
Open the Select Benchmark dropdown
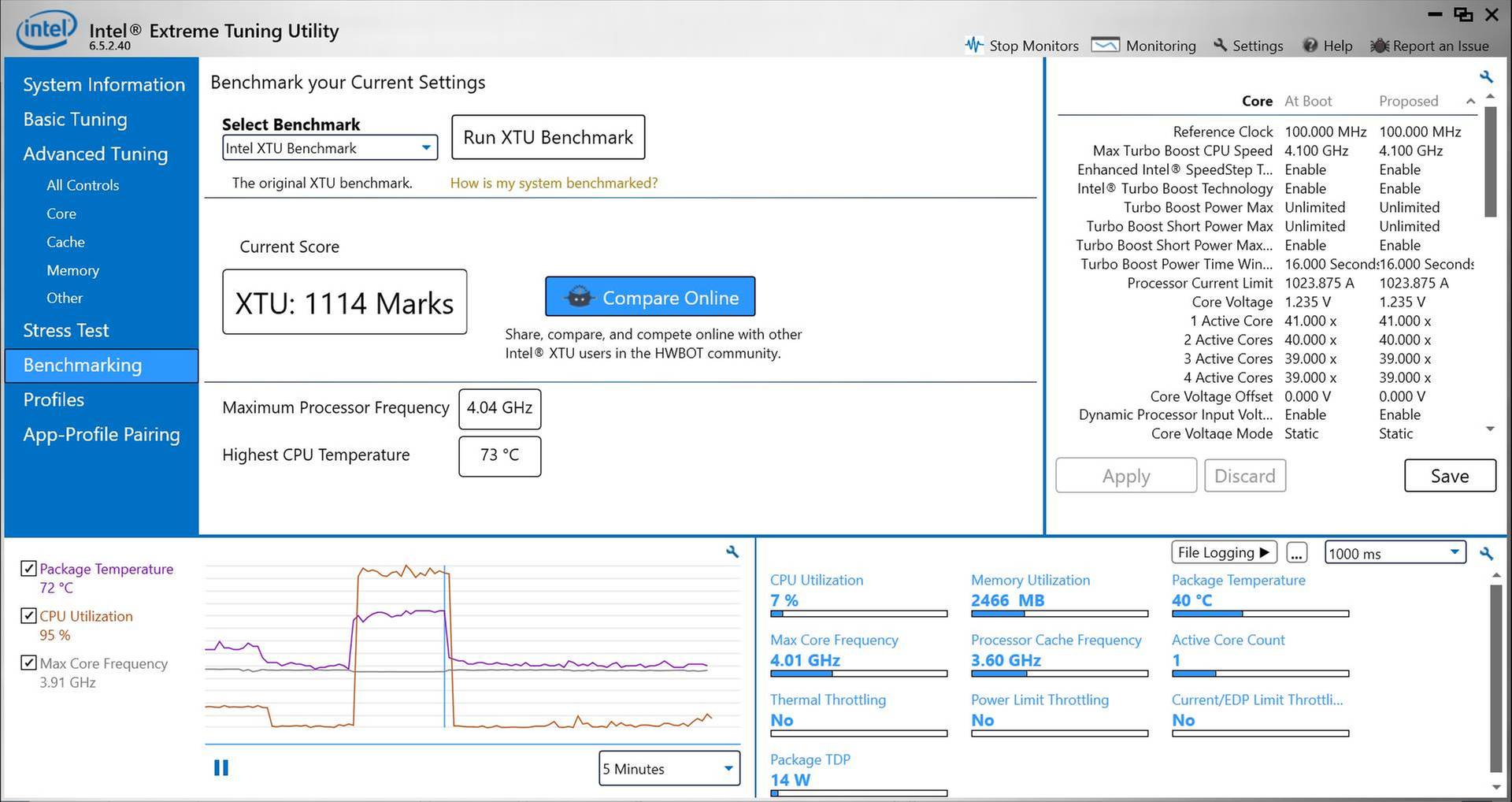330,148
